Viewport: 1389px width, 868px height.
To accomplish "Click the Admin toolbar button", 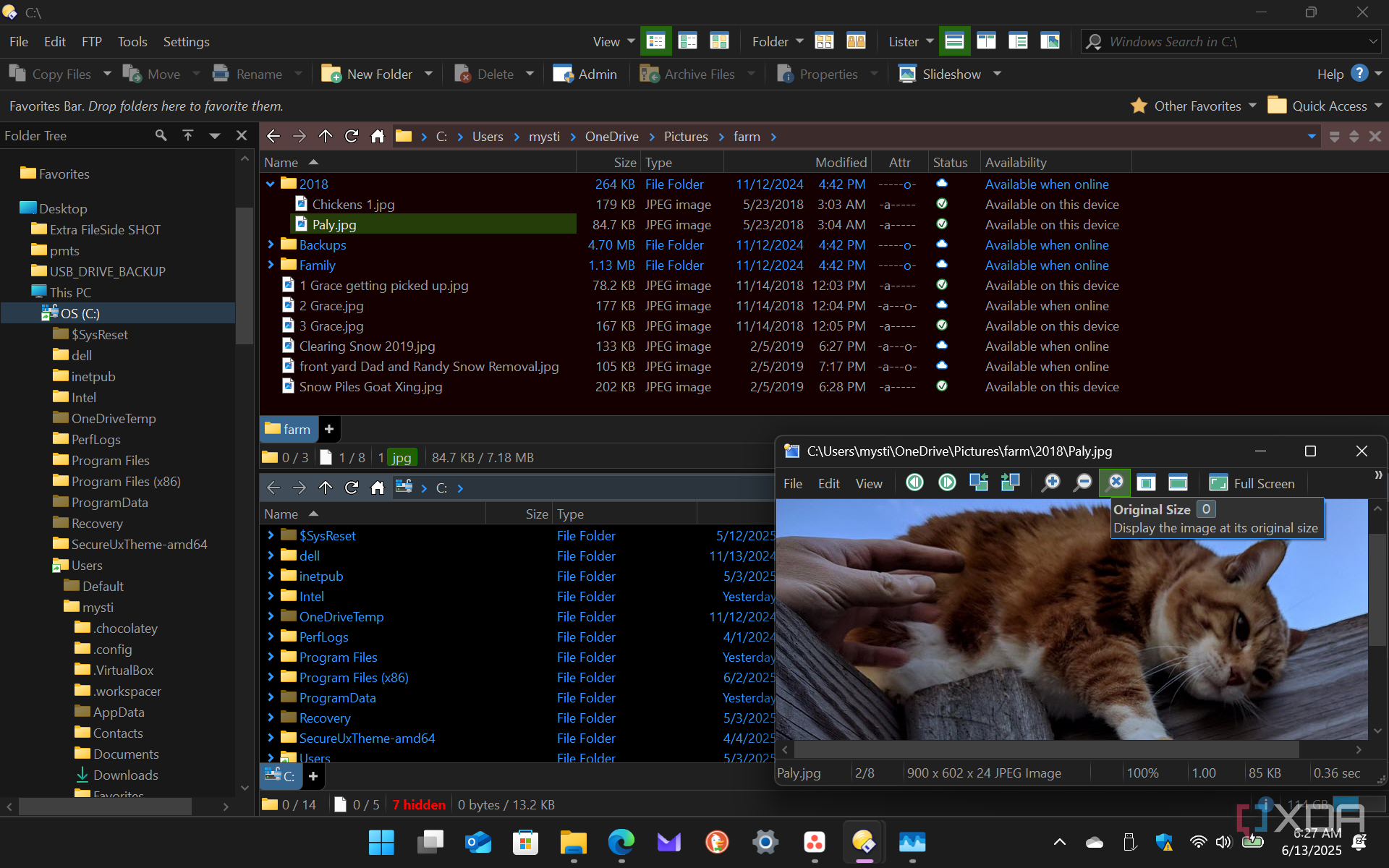I will pos(585,74).
